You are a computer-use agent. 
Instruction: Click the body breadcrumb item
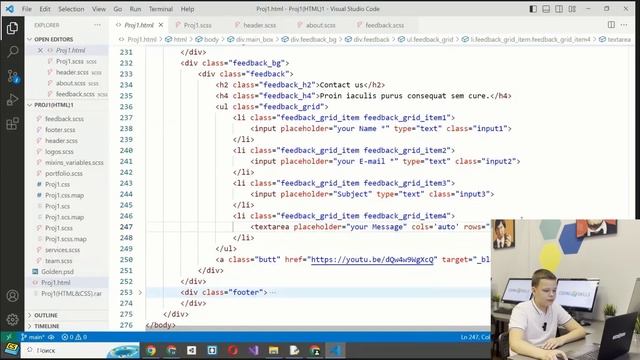211,40
